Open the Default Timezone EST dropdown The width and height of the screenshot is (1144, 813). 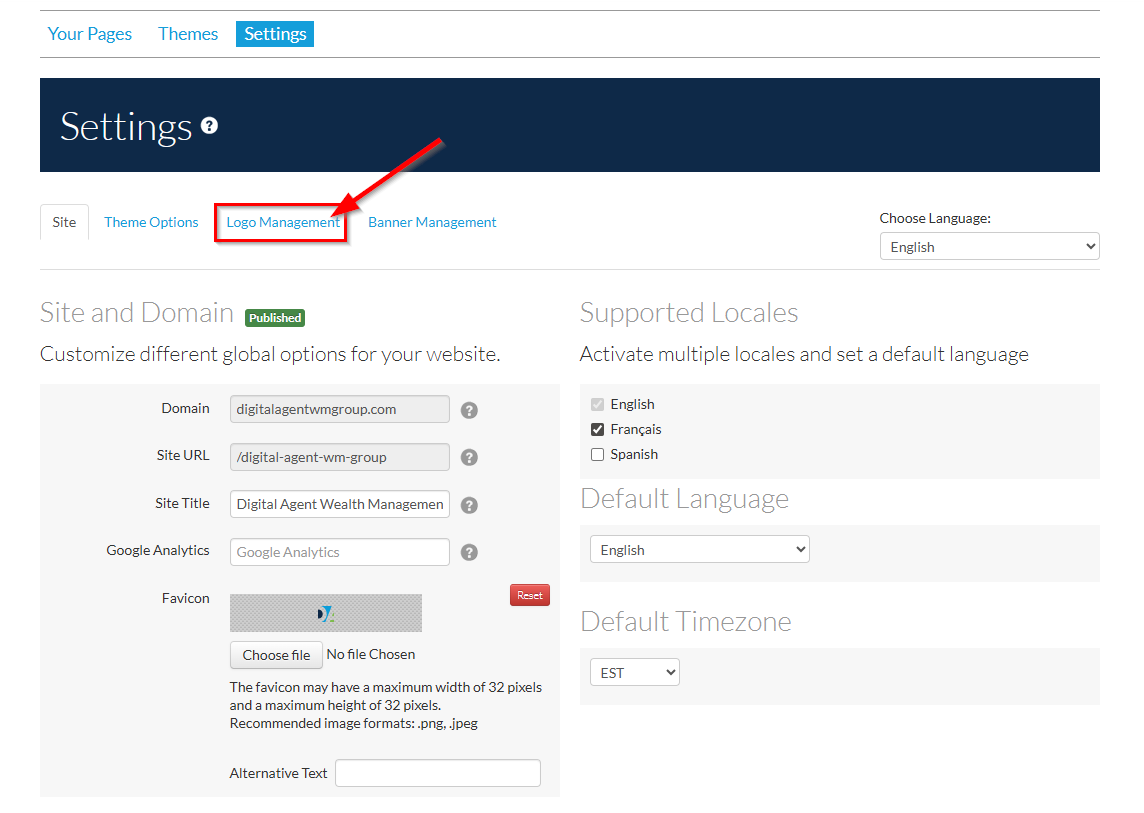pos(635,672)
